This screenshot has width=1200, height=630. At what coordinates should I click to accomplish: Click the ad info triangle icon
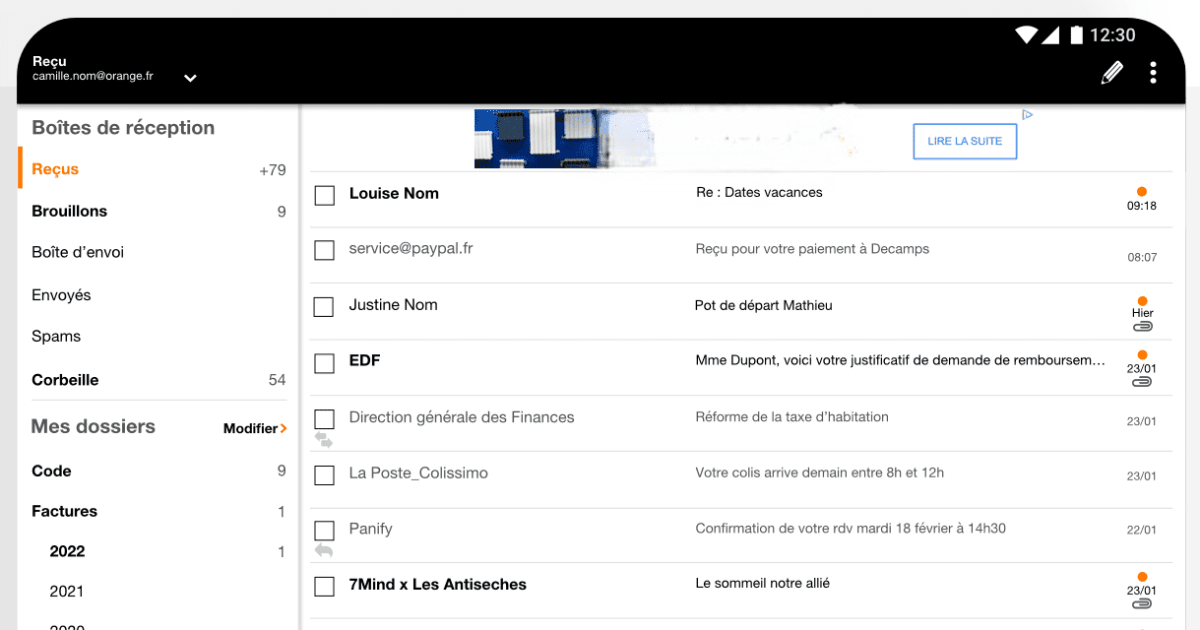click(x=1027, y=115)
